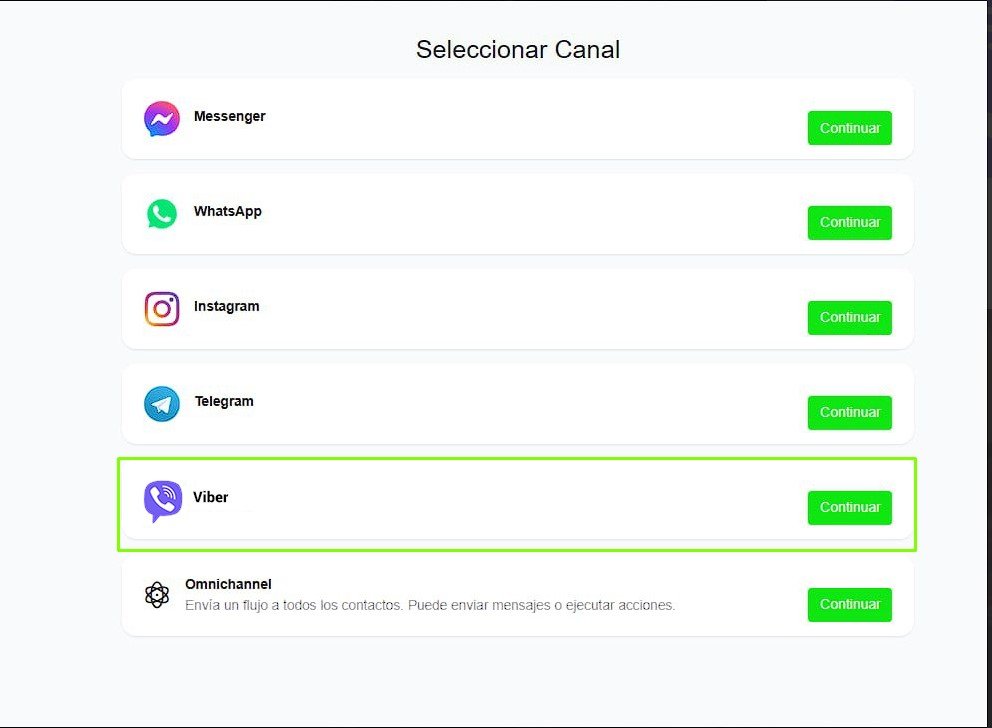The image size is (992, 728).
Task: Select the Viber label text
Action: (x=211, y=497)
